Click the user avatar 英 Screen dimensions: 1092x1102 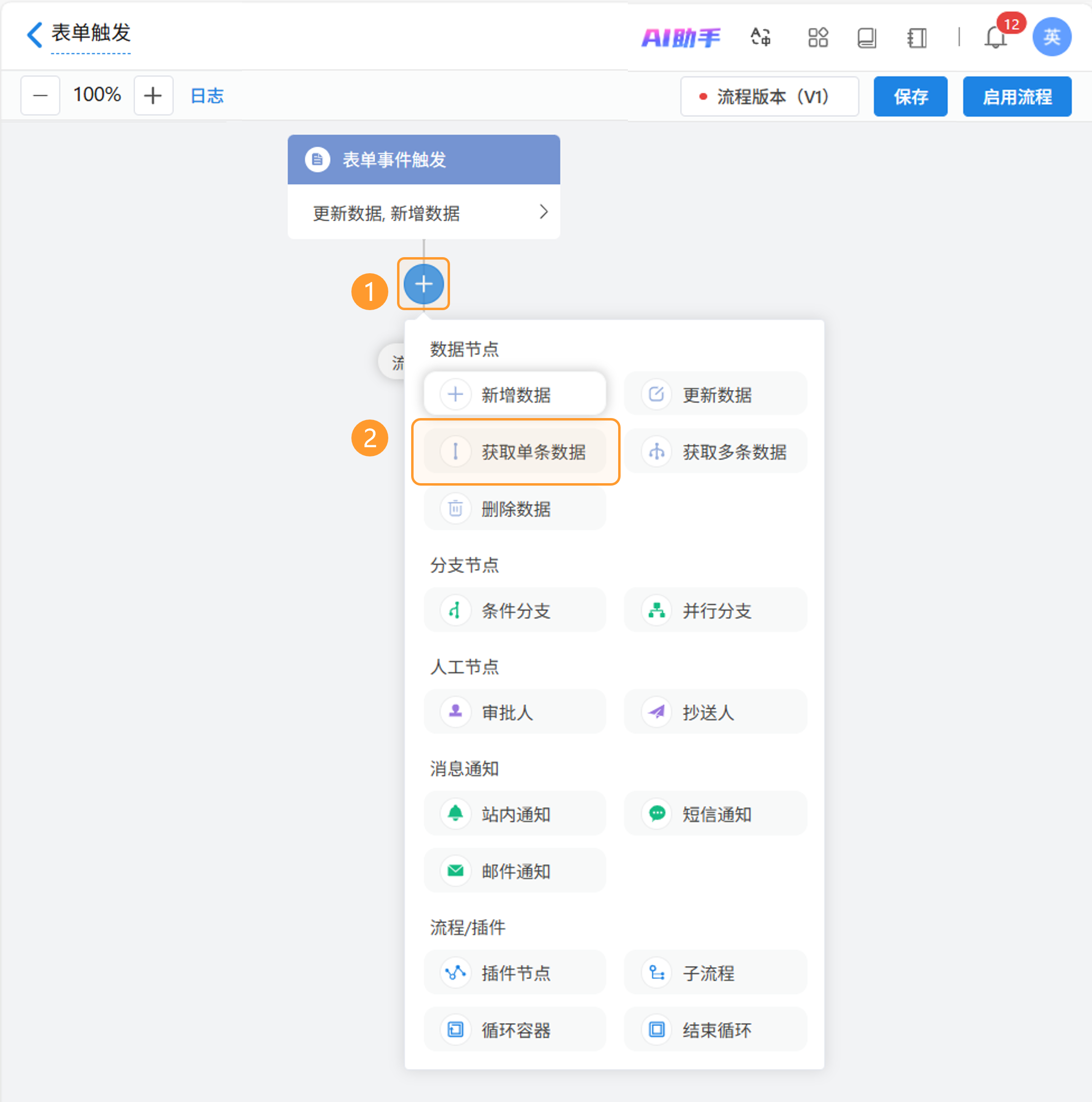click(x=1051, y=37)
